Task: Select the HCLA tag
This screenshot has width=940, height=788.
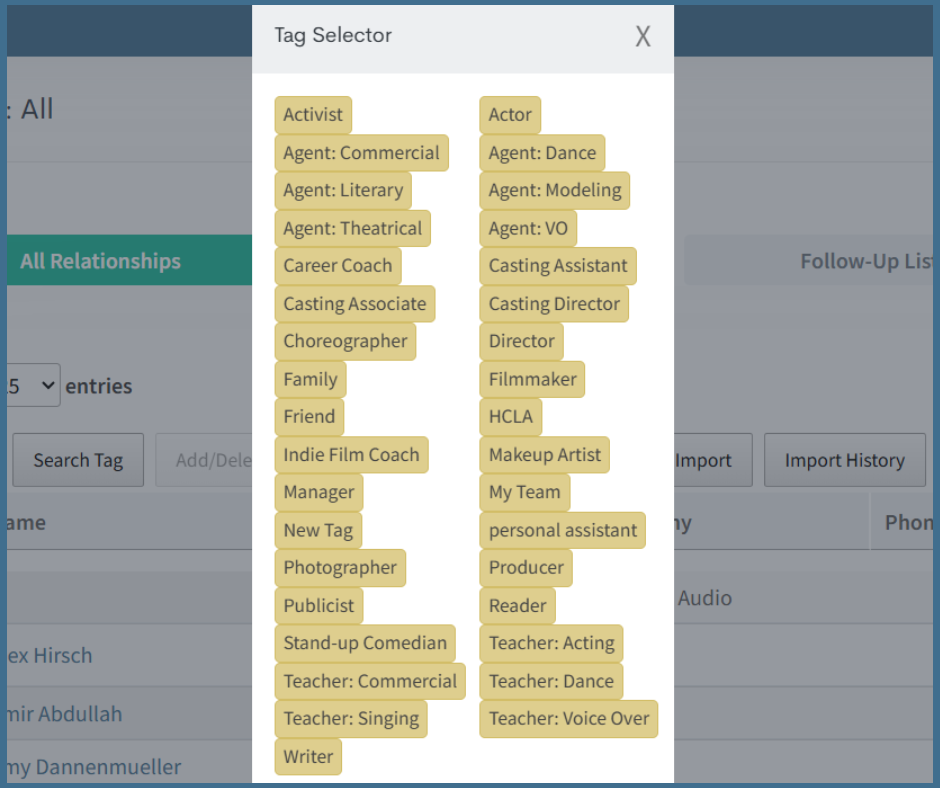Action: (510, 417)
